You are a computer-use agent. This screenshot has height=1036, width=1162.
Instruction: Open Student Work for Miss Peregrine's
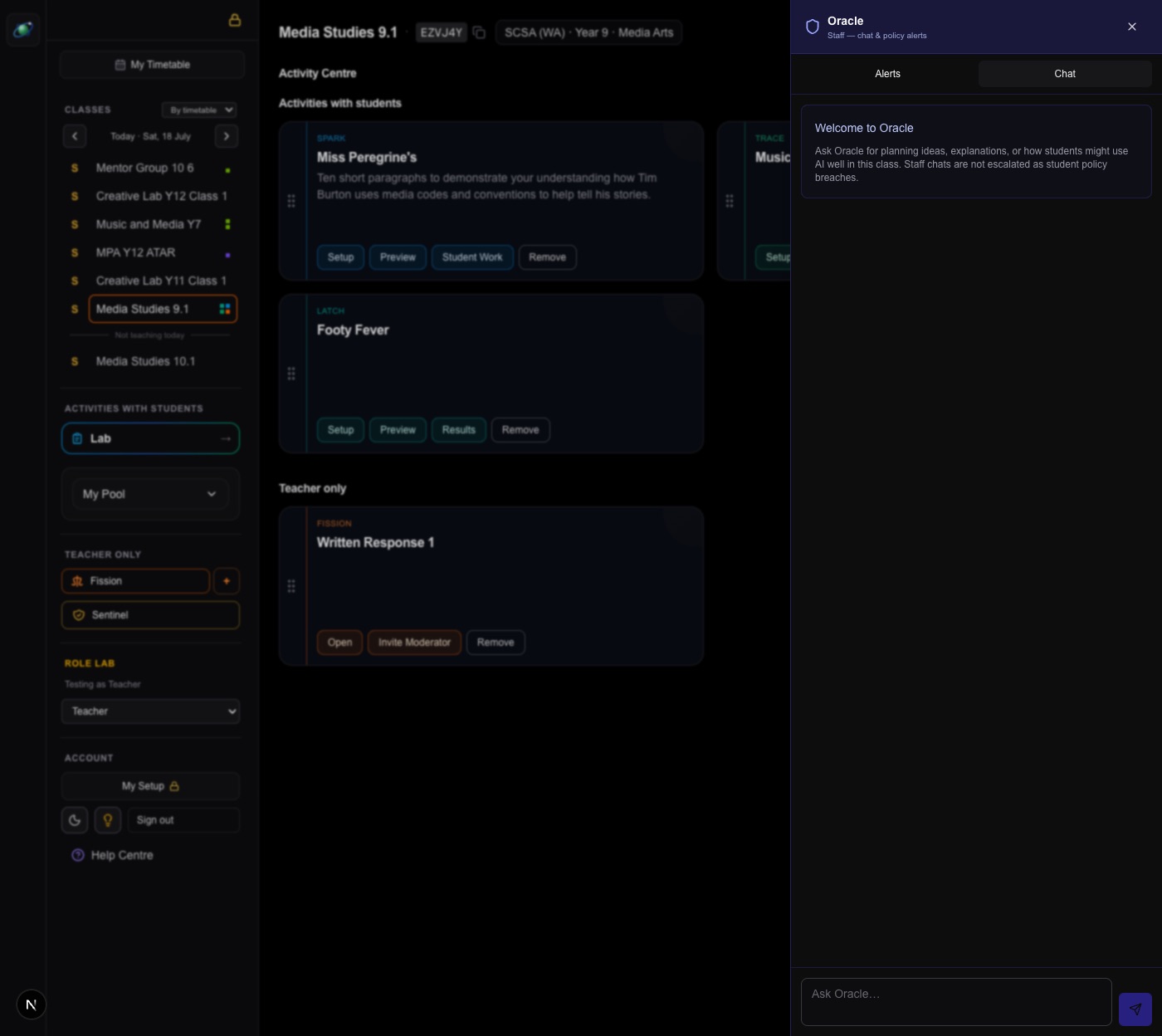pyautogui.click(x=472, y=257)
